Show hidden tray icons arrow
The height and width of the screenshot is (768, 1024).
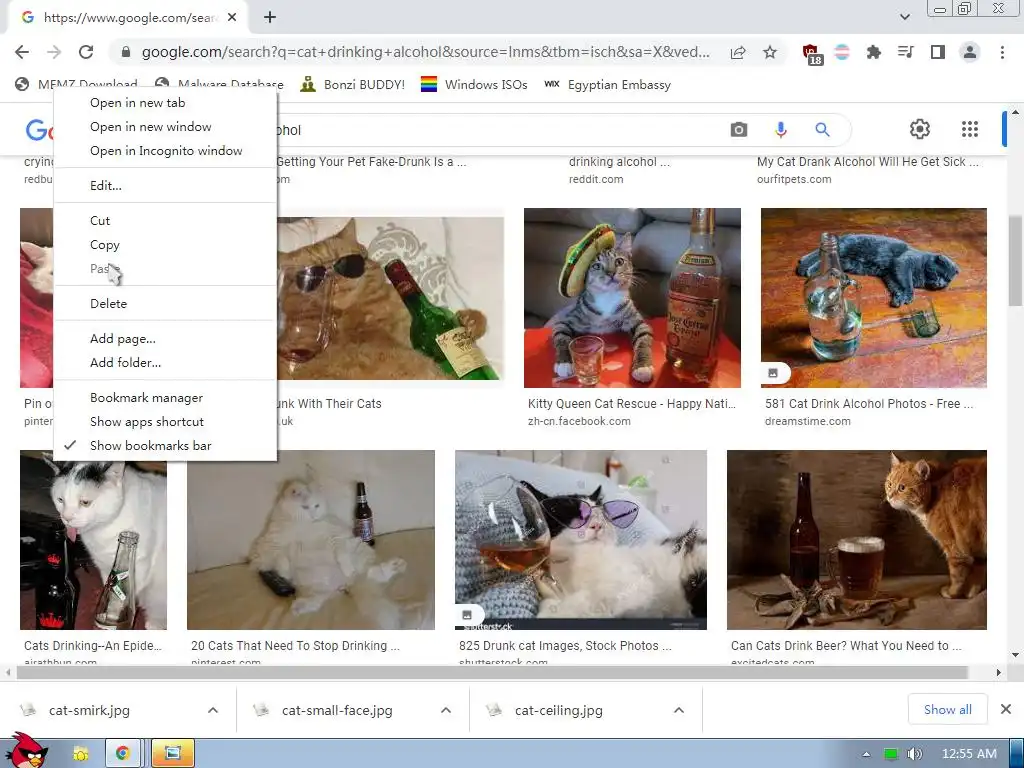(866, 754)
